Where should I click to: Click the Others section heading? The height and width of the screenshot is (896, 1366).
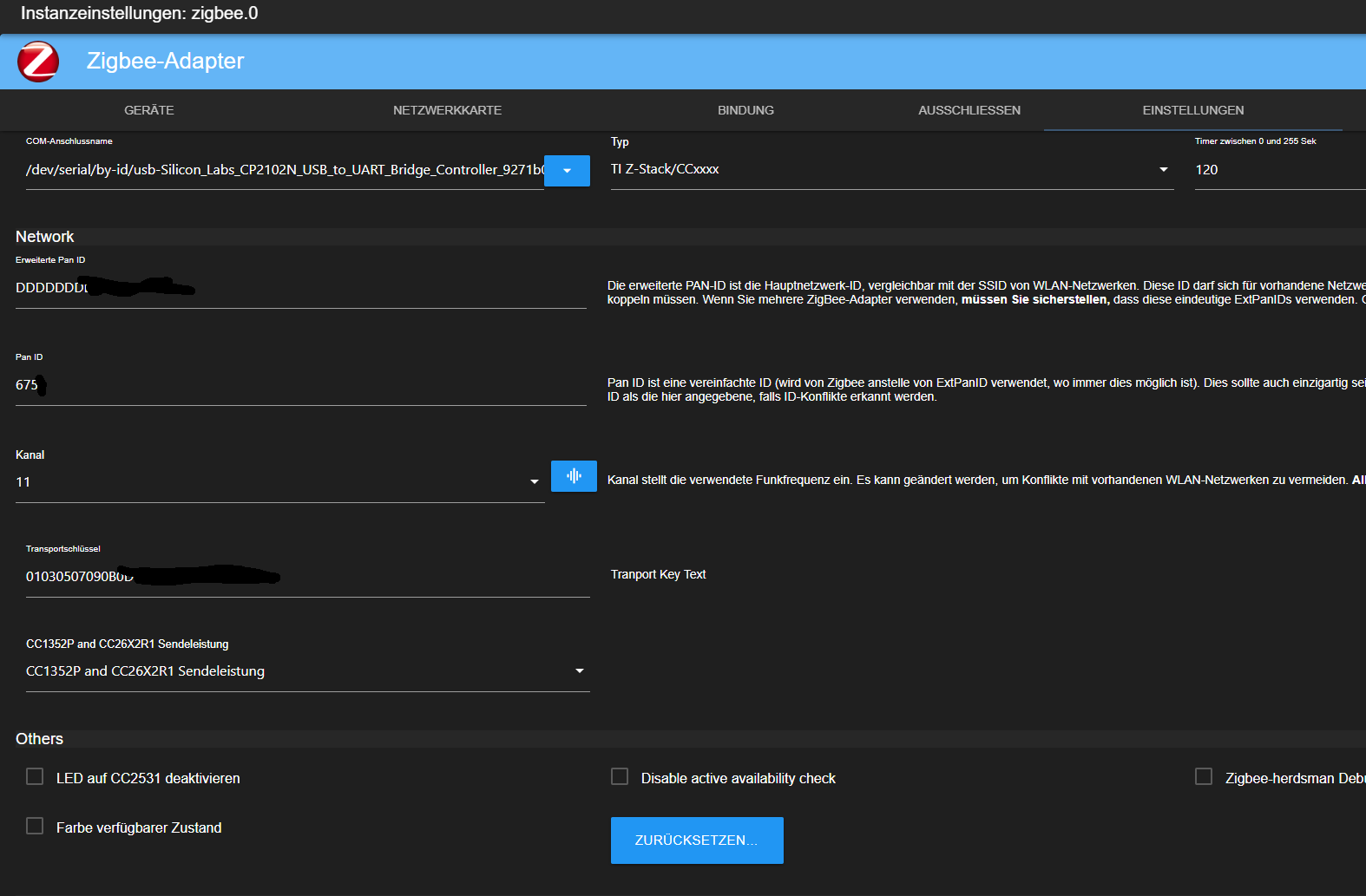[40, 739]
